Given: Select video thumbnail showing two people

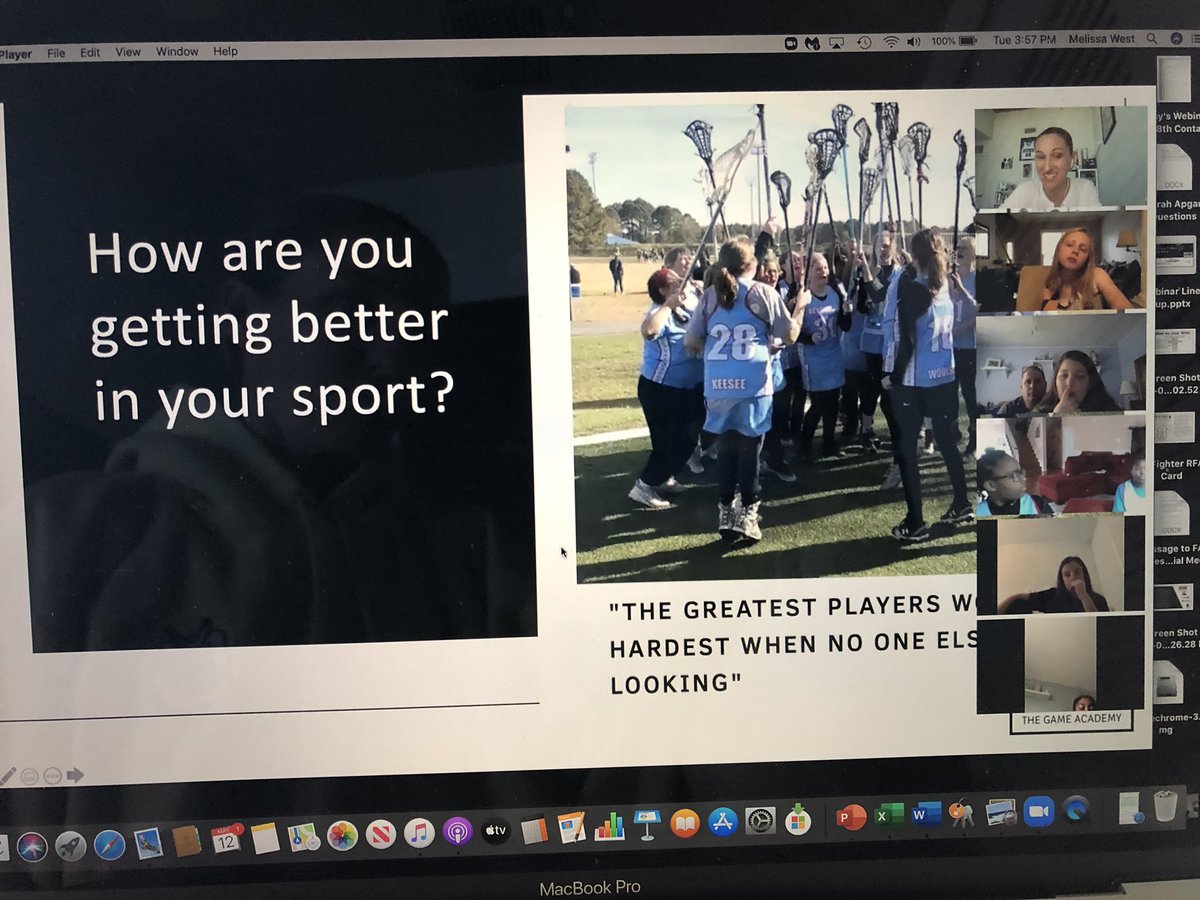Looking at the screenshot, I should click(1061, 363).
